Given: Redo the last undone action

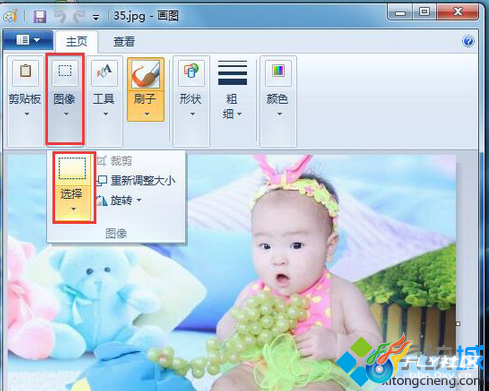Looking at the screenshot, I should pos(79,16).
